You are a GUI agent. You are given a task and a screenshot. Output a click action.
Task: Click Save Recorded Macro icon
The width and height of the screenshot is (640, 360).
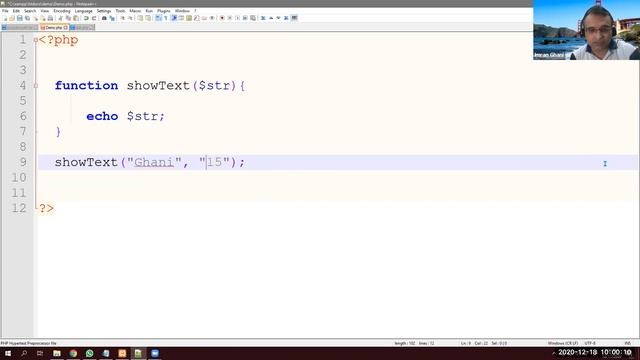click(x=253, y=18)
